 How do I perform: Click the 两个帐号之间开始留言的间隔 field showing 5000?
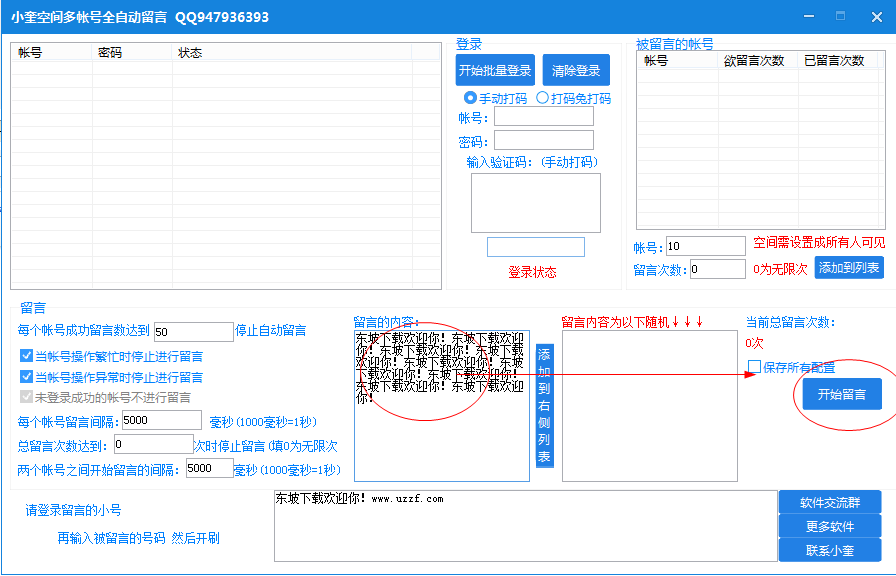point(210,468)
